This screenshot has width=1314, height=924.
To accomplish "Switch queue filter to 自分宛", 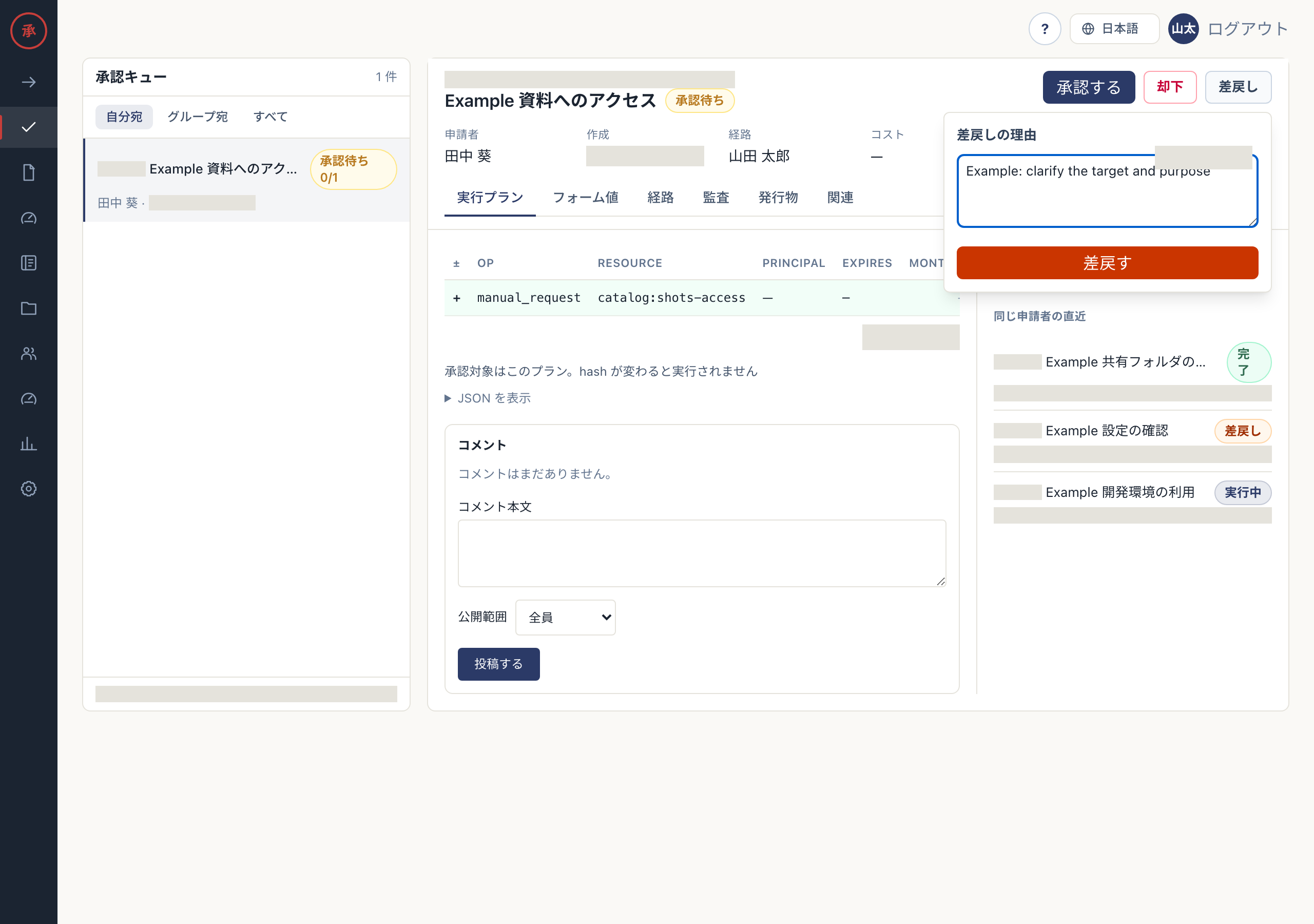I will 124,117.
